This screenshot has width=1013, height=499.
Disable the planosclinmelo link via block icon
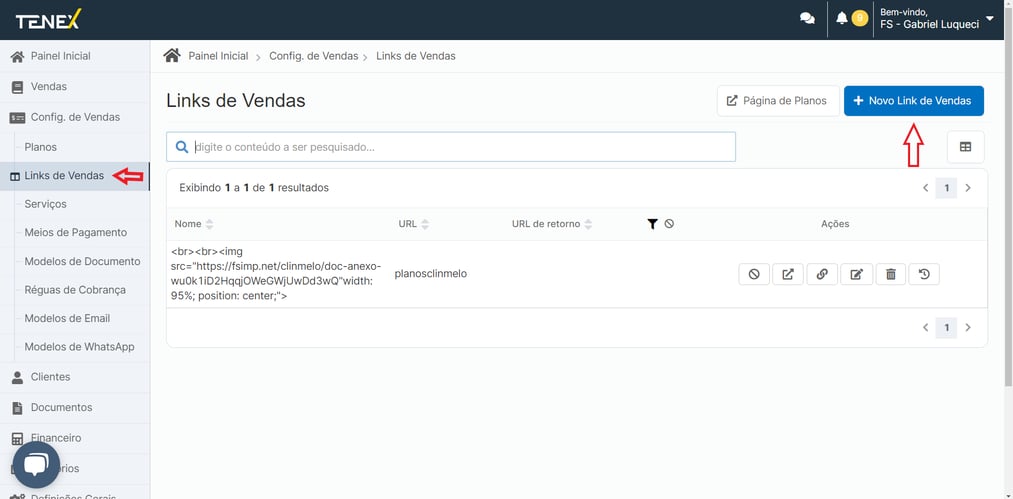point(754,274)
